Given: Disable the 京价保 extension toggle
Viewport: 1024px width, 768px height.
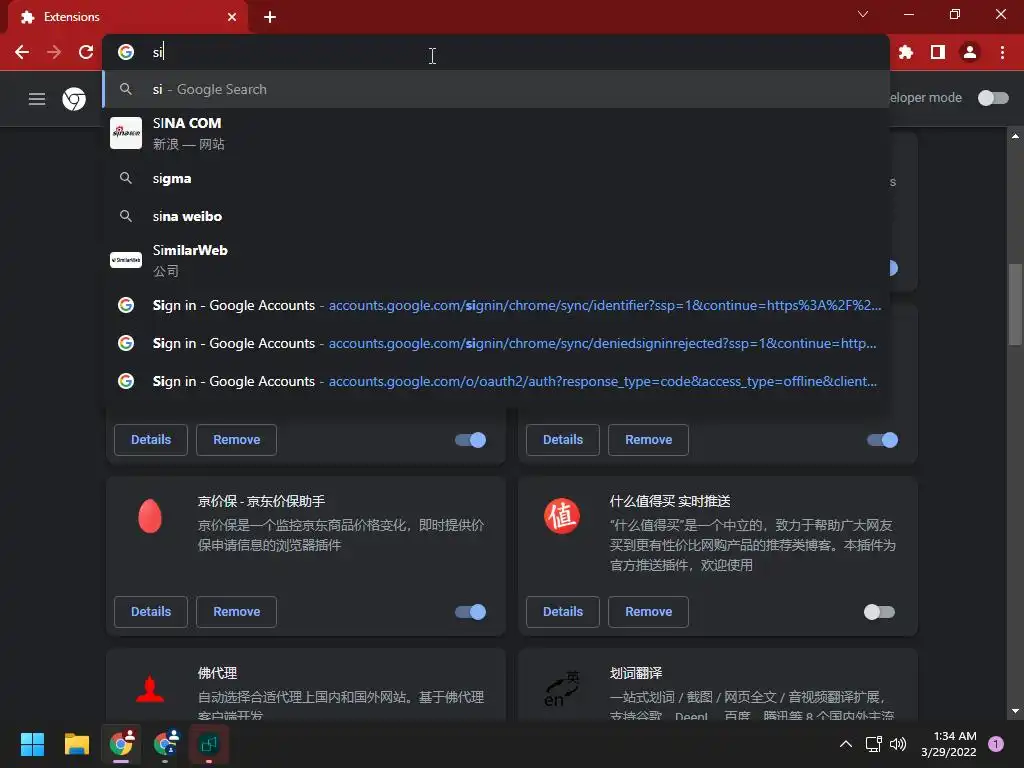Looking at the screenshot, I should [x=470, y=612].
